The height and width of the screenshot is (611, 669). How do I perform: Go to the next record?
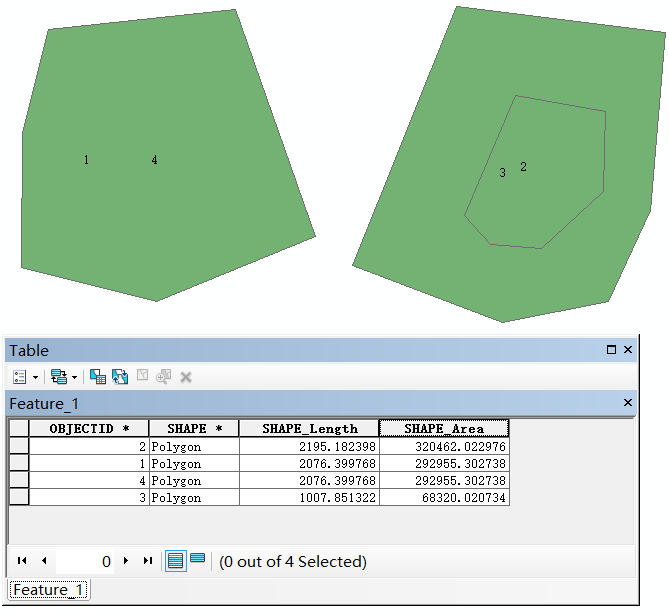[x=125, y=560]
